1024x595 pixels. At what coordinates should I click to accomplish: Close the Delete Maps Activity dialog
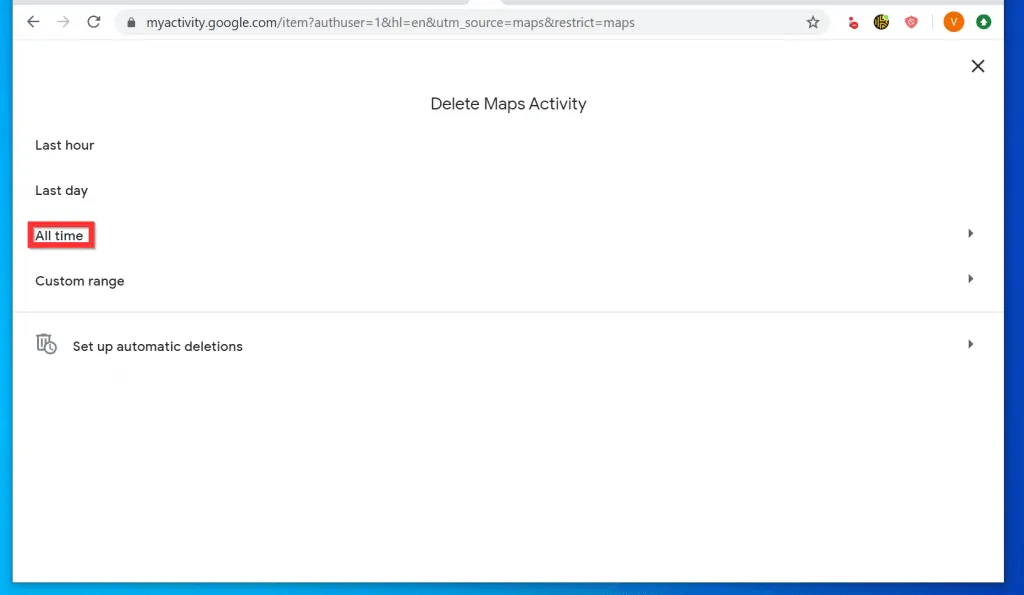[978, 66]
